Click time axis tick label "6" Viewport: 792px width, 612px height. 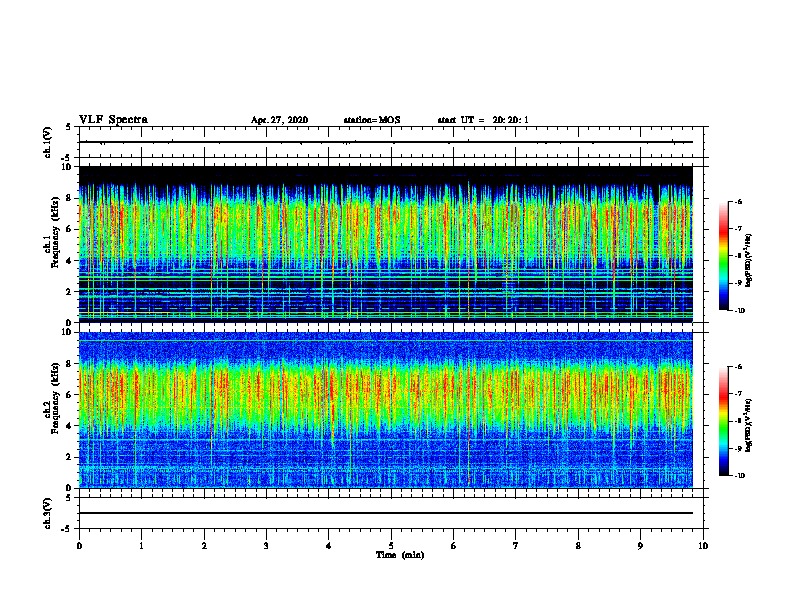tap(454, 546)
